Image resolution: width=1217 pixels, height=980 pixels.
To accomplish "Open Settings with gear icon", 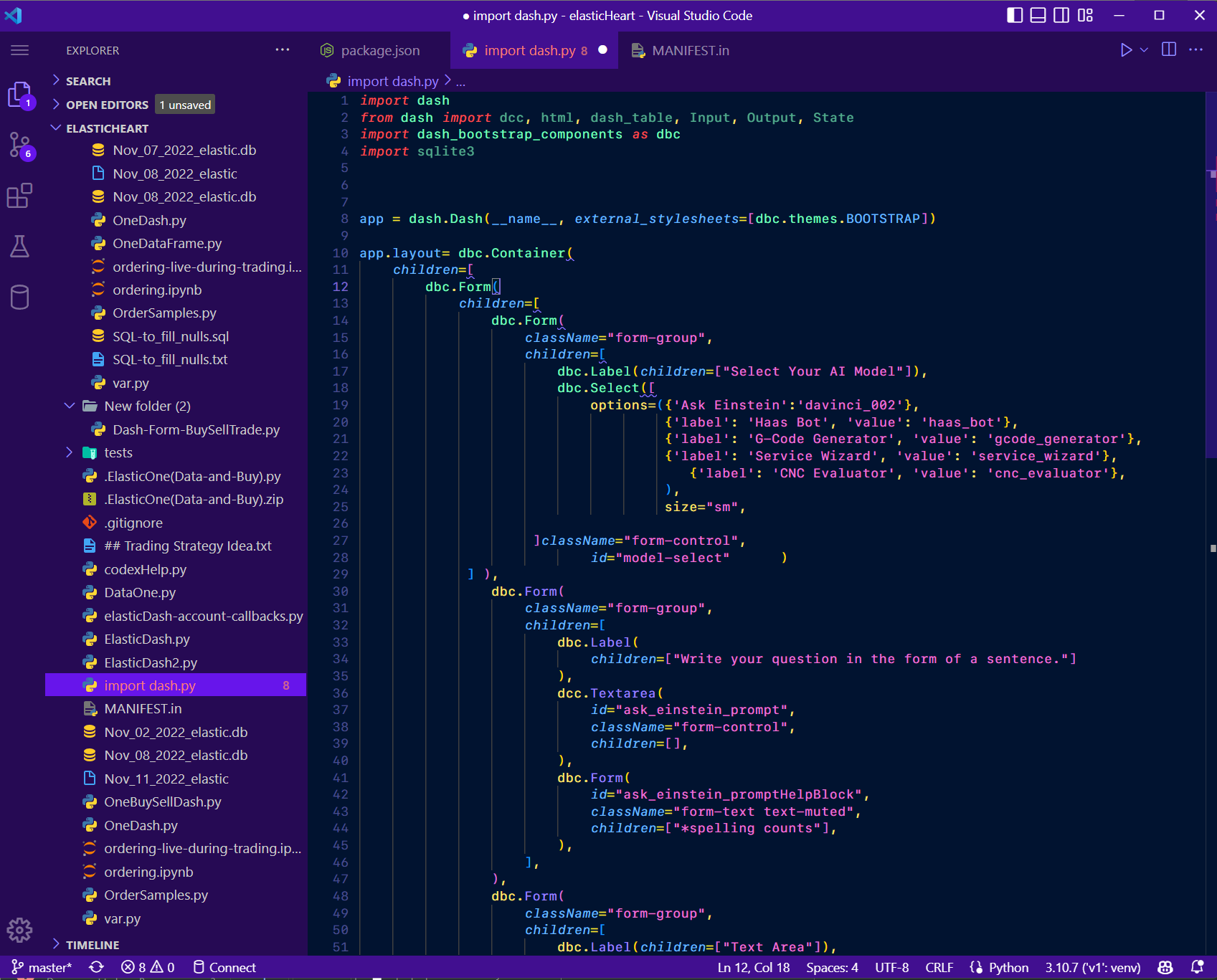I will tap(19, 930).
